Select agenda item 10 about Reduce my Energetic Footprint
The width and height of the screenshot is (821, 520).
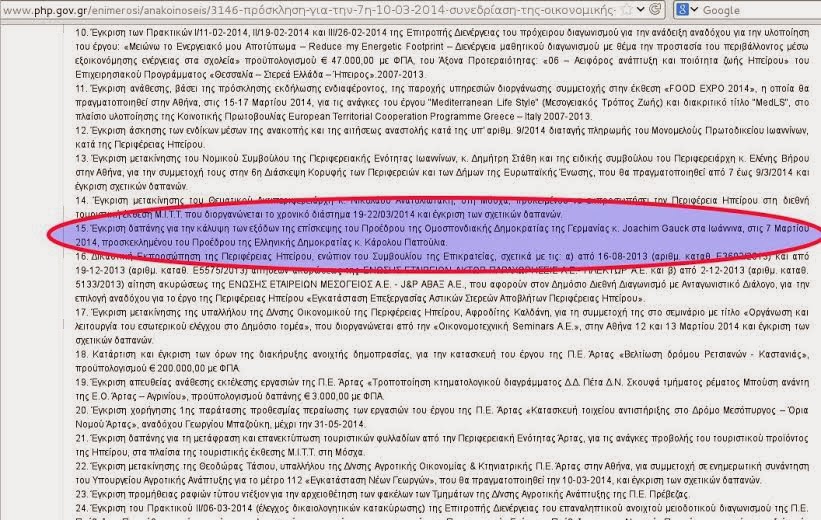click(442, 53)
